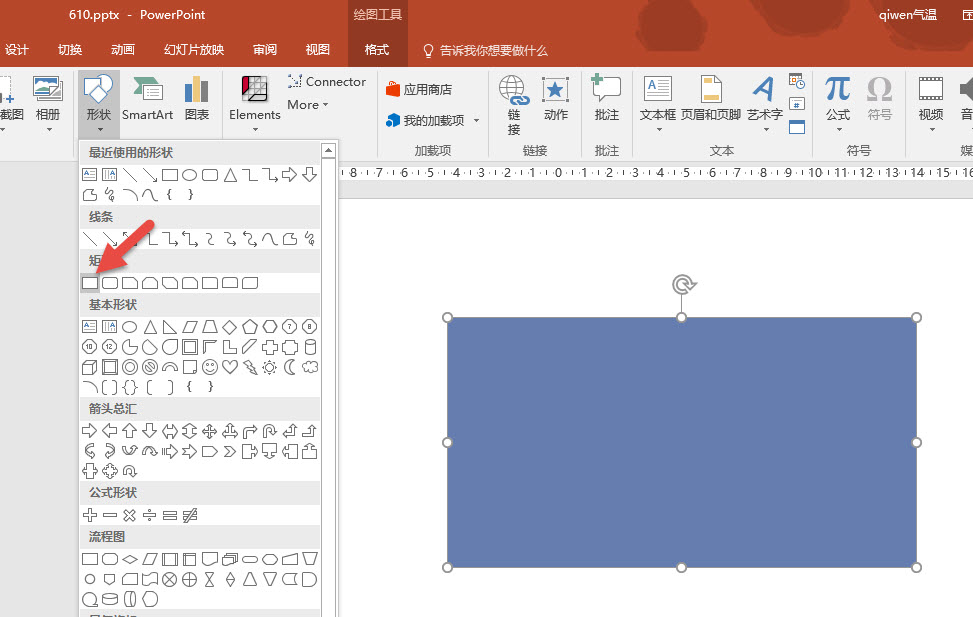The height and width of the screenshot is (617, 973).
Task: Choose the sun shape
Action: (269, 367)
